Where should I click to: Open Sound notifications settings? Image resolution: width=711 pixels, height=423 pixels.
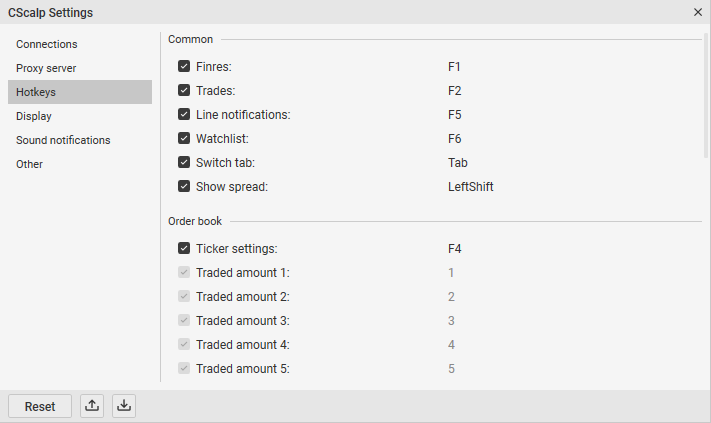pos(63,140)
